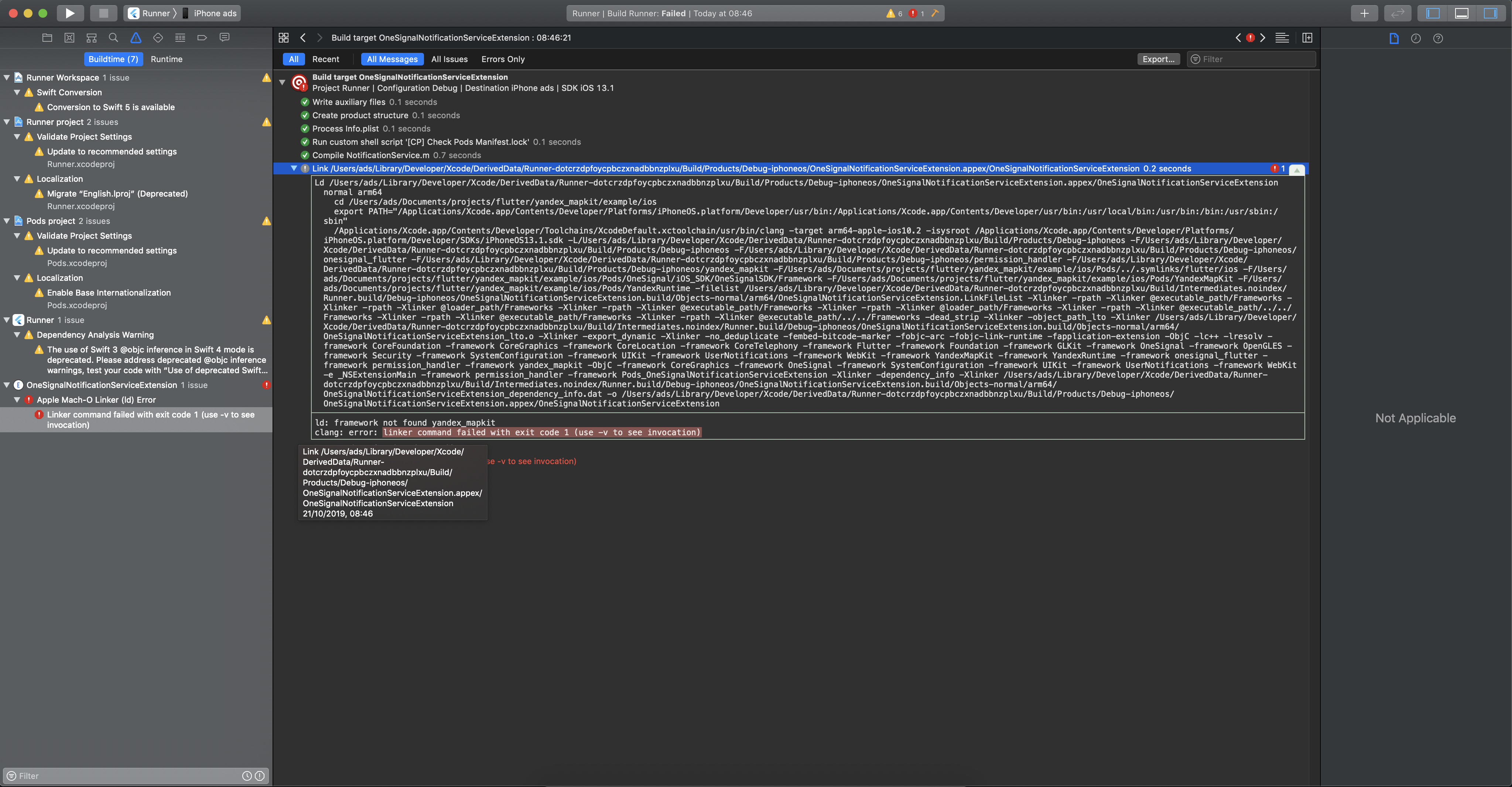Jump to previous issue arrow
Image resolution: width=1512 pixels, height=787 pixels.
1238,38
